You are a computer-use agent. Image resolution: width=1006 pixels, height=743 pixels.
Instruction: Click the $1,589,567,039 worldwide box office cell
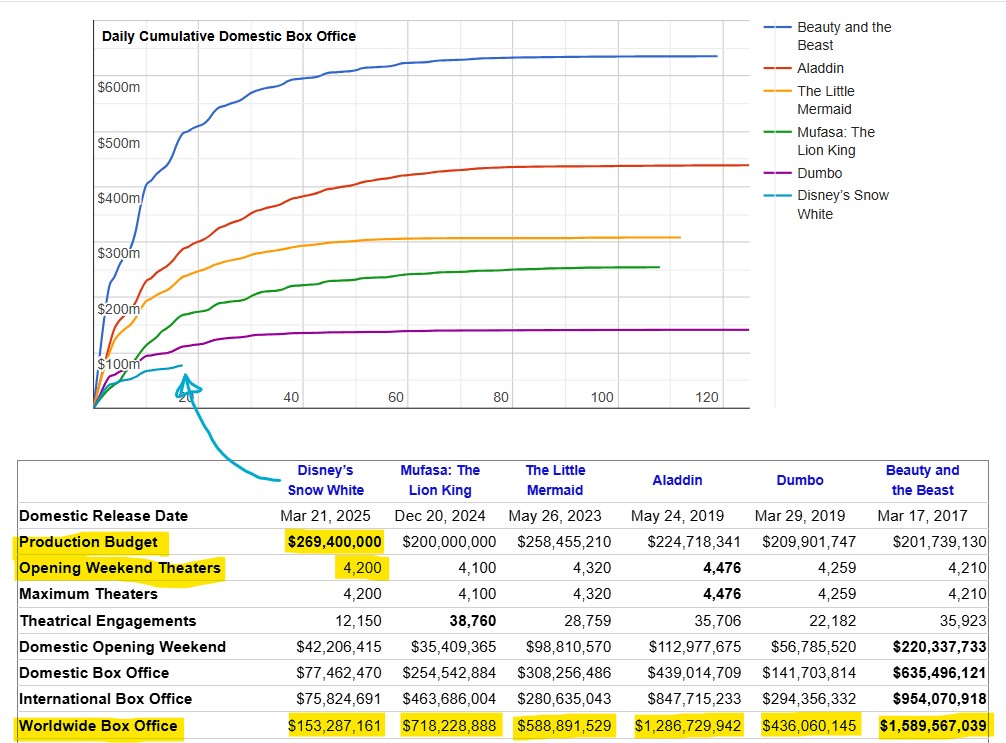click(933, 725)
